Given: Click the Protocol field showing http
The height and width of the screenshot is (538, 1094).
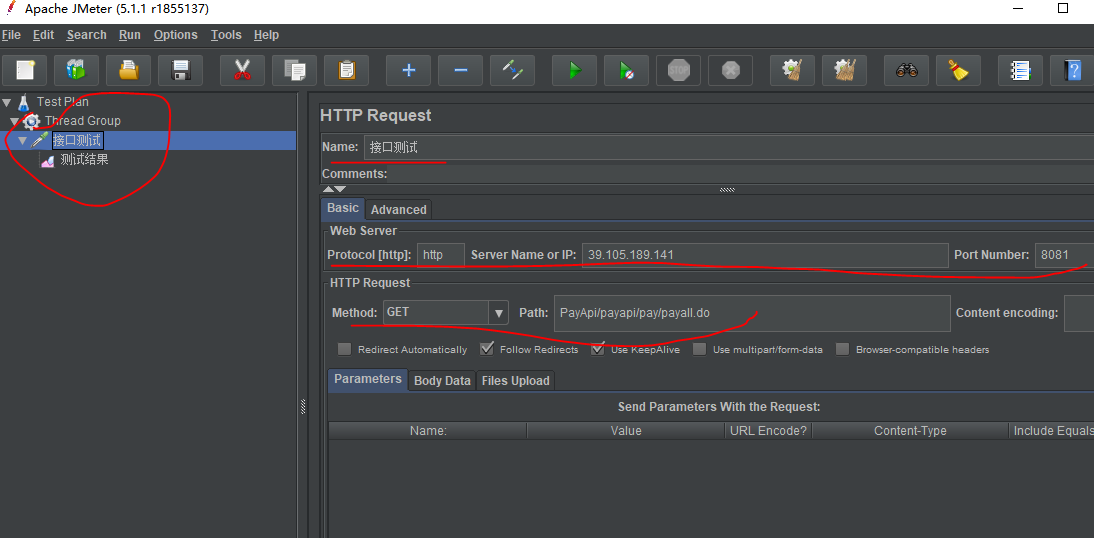Looking at the screenshot, I should 441,255.
